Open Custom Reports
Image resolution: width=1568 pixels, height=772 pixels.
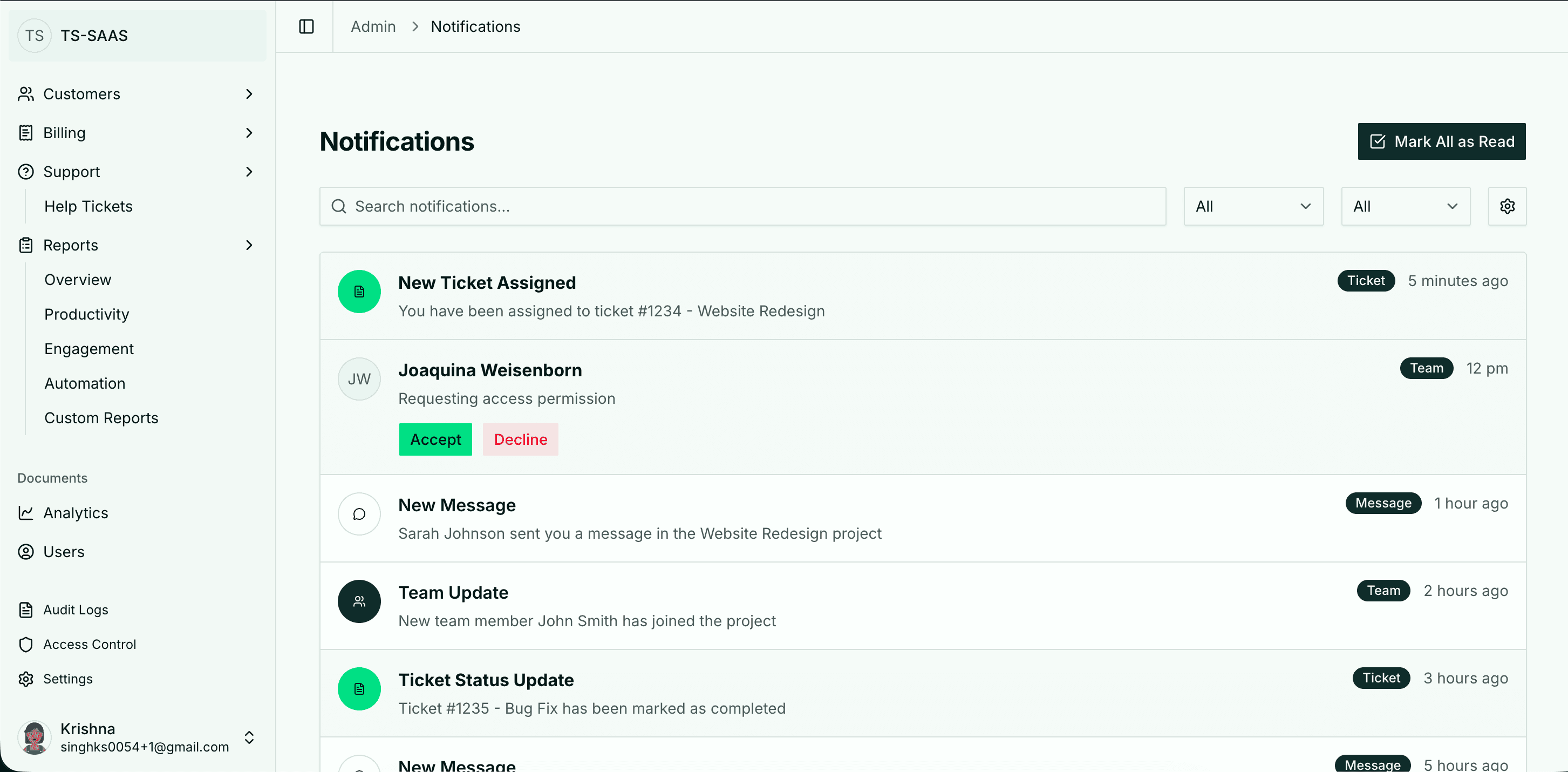[x=101, y=418]
